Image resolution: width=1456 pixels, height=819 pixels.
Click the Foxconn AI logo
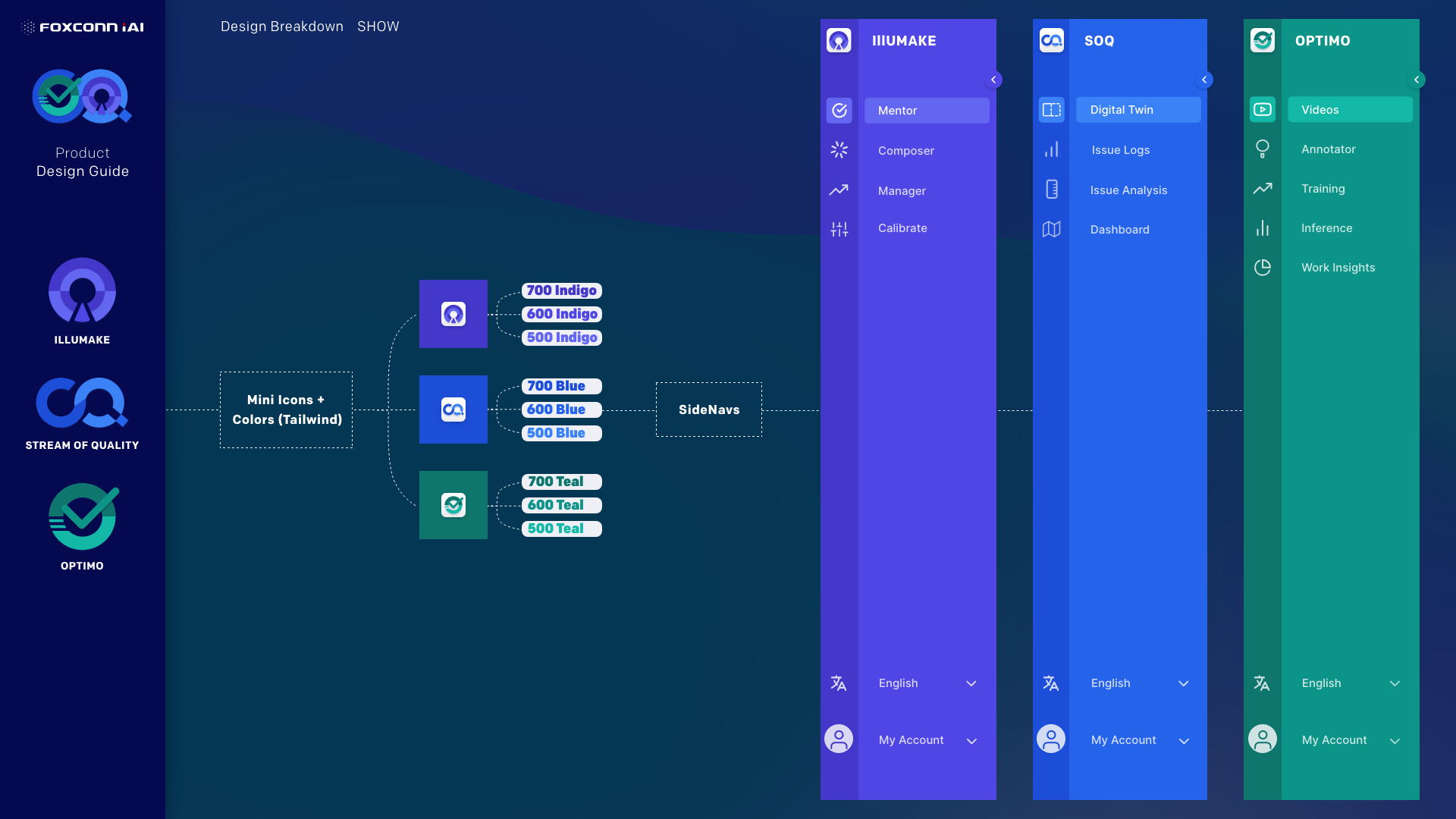pos(83,27)
